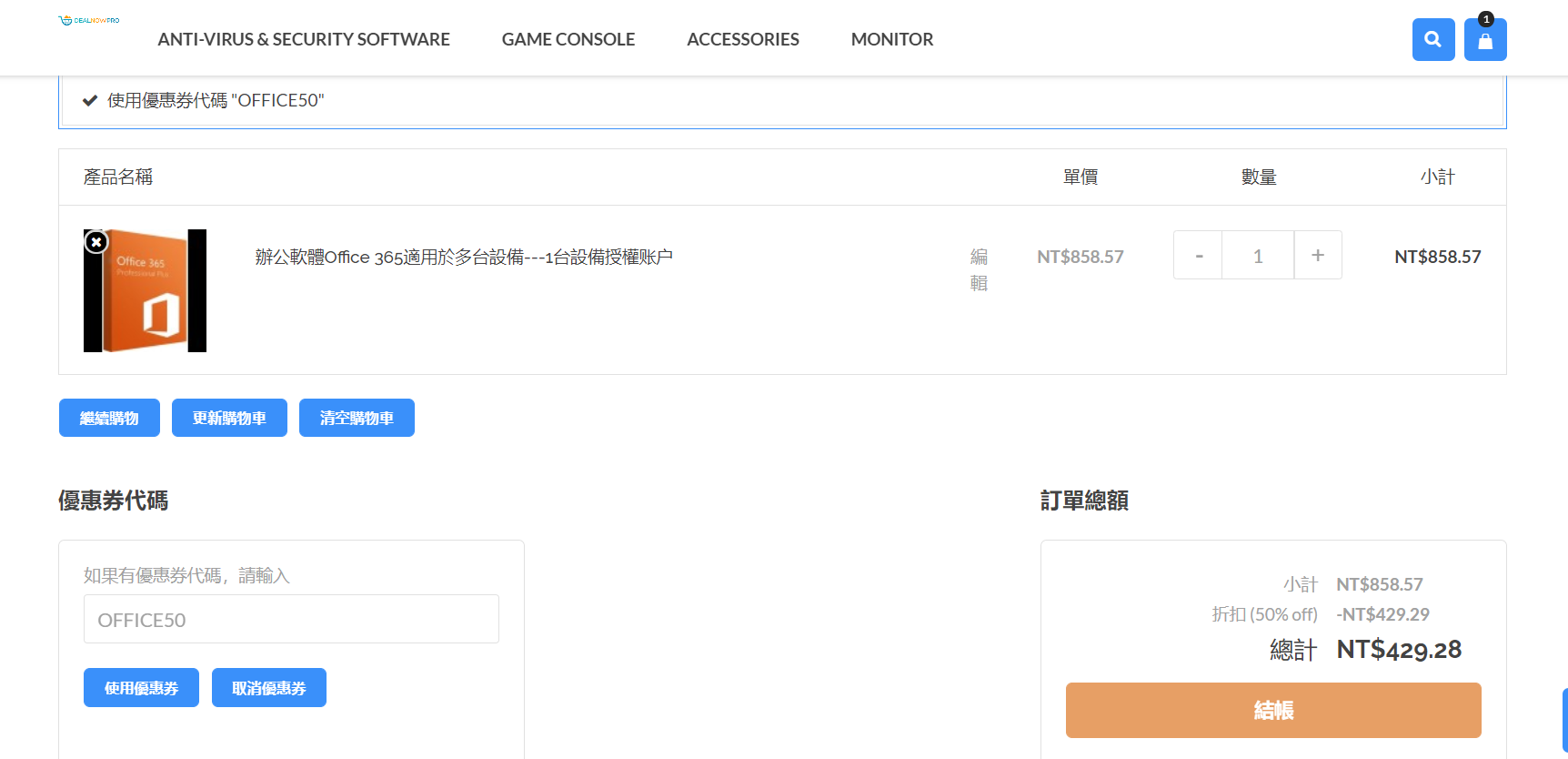The height and width of the screenshot is (759, 1568).
Task: Click the 單價 column header
Action: 1081,177
